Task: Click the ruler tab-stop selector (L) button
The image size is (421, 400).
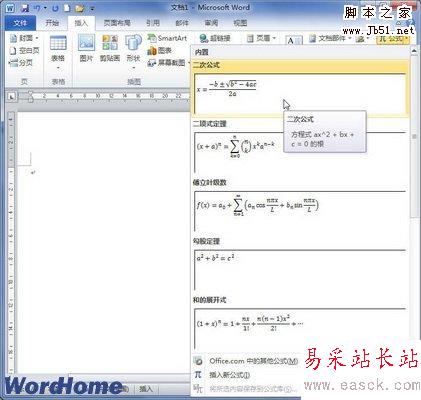Action: tap(12, 97)
